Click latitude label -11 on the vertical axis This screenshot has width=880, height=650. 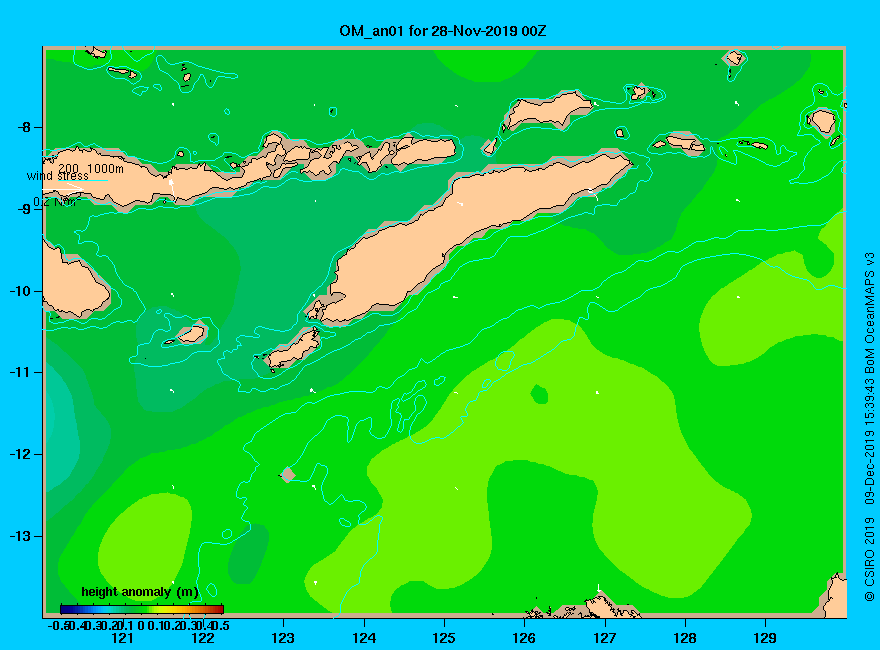21,373
